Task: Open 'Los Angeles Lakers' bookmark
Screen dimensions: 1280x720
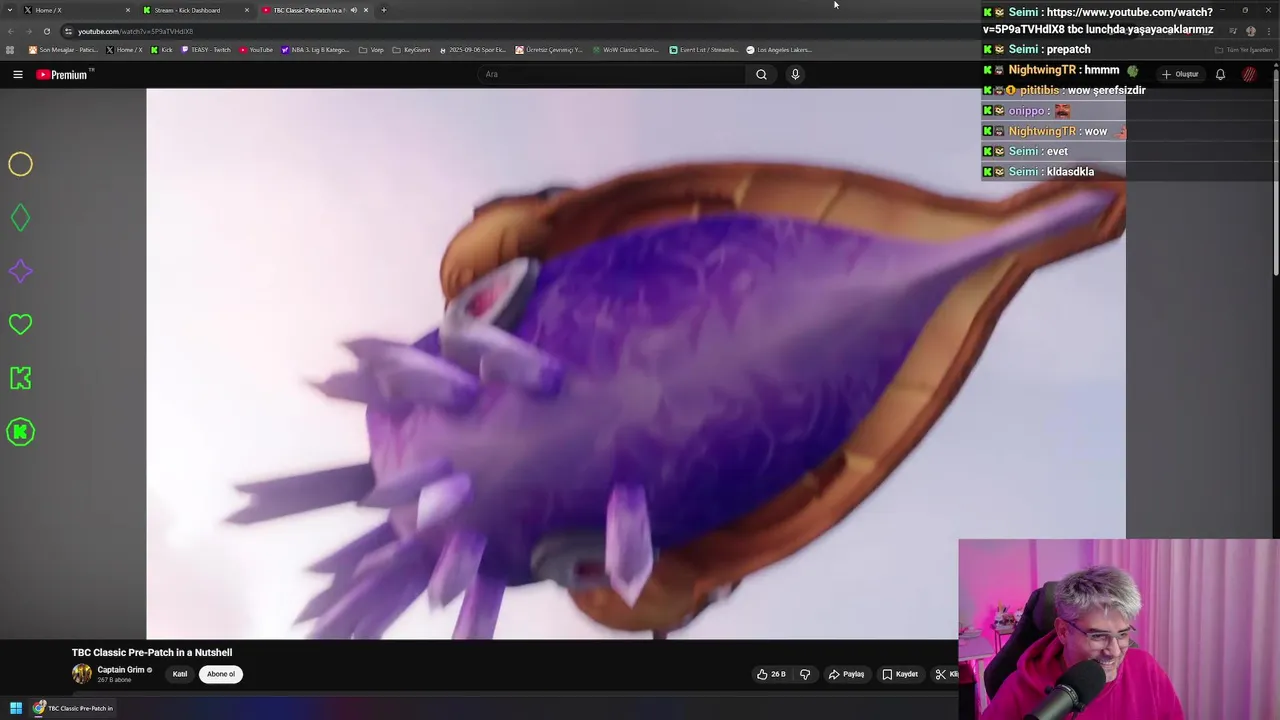Action: (x=779, y=50)
